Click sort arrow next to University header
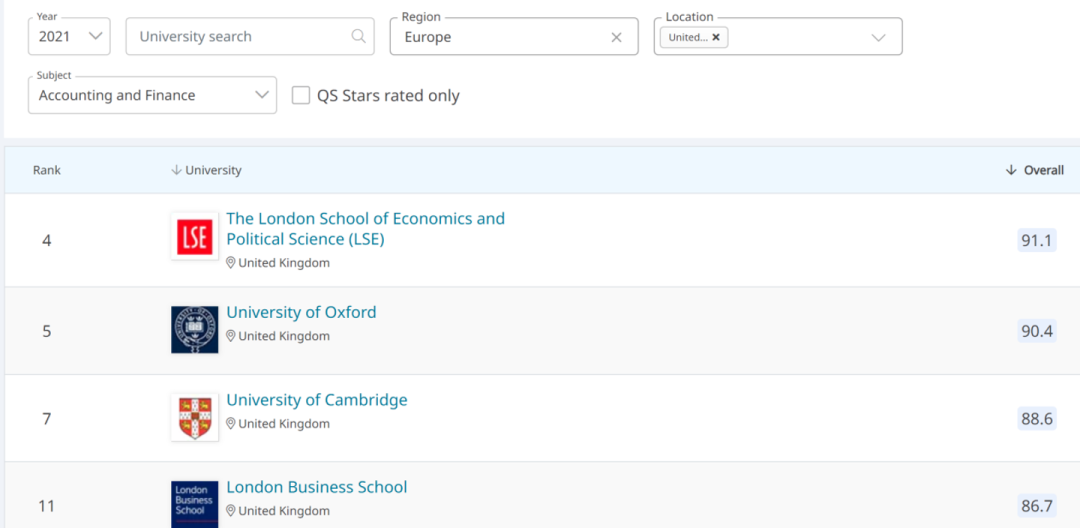 click(176, 170)
